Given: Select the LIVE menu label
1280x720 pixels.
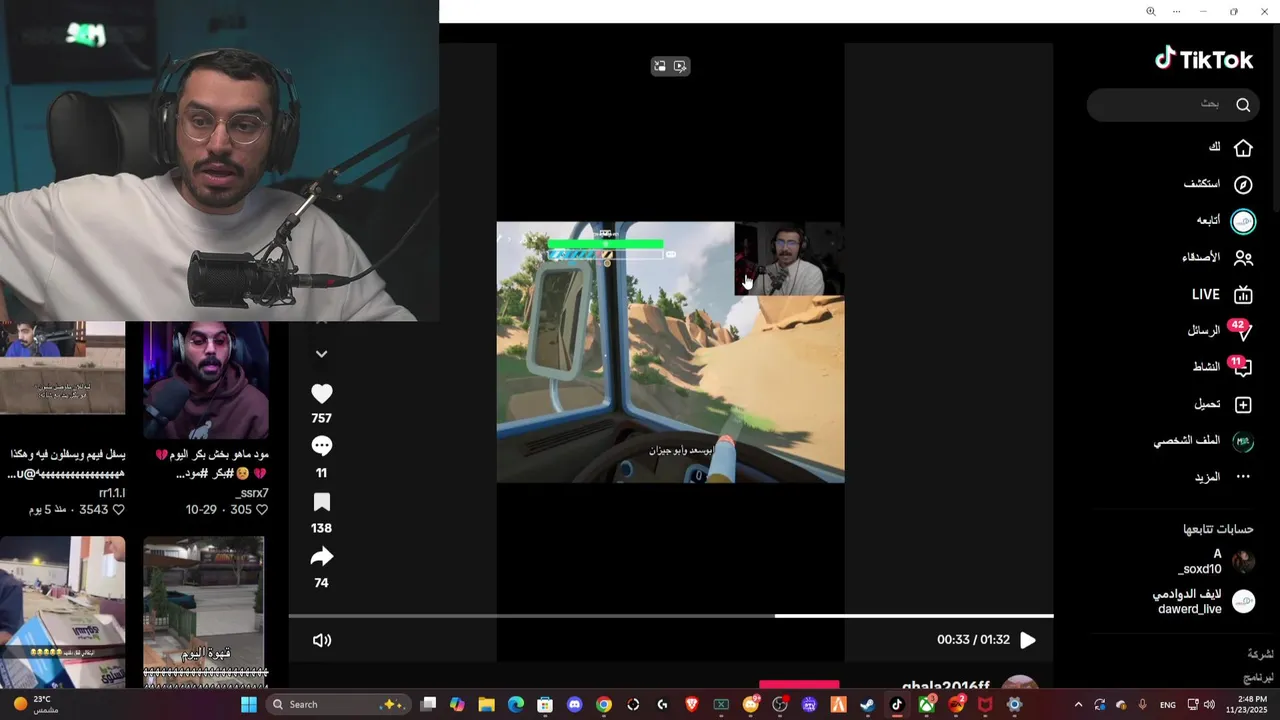Looking at the screenshot, I should pyautogui.click(x=1206, y=295).
